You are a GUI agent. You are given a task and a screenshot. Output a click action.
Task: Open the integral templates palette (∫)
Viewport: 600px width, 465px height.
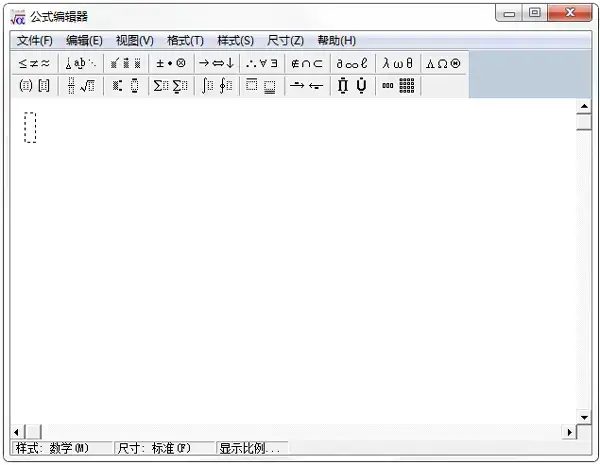[x=217, y=86]
